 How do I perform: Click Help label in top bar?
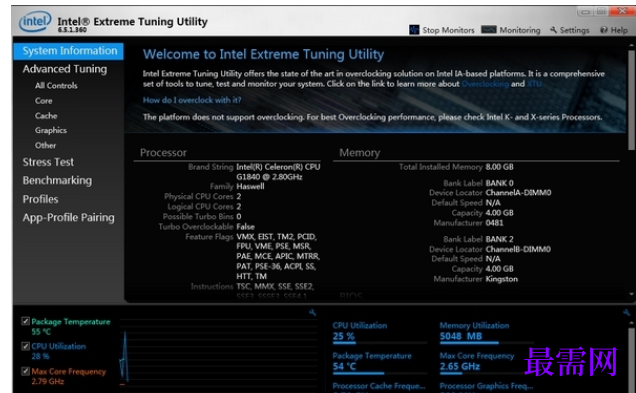pos(619,30)
